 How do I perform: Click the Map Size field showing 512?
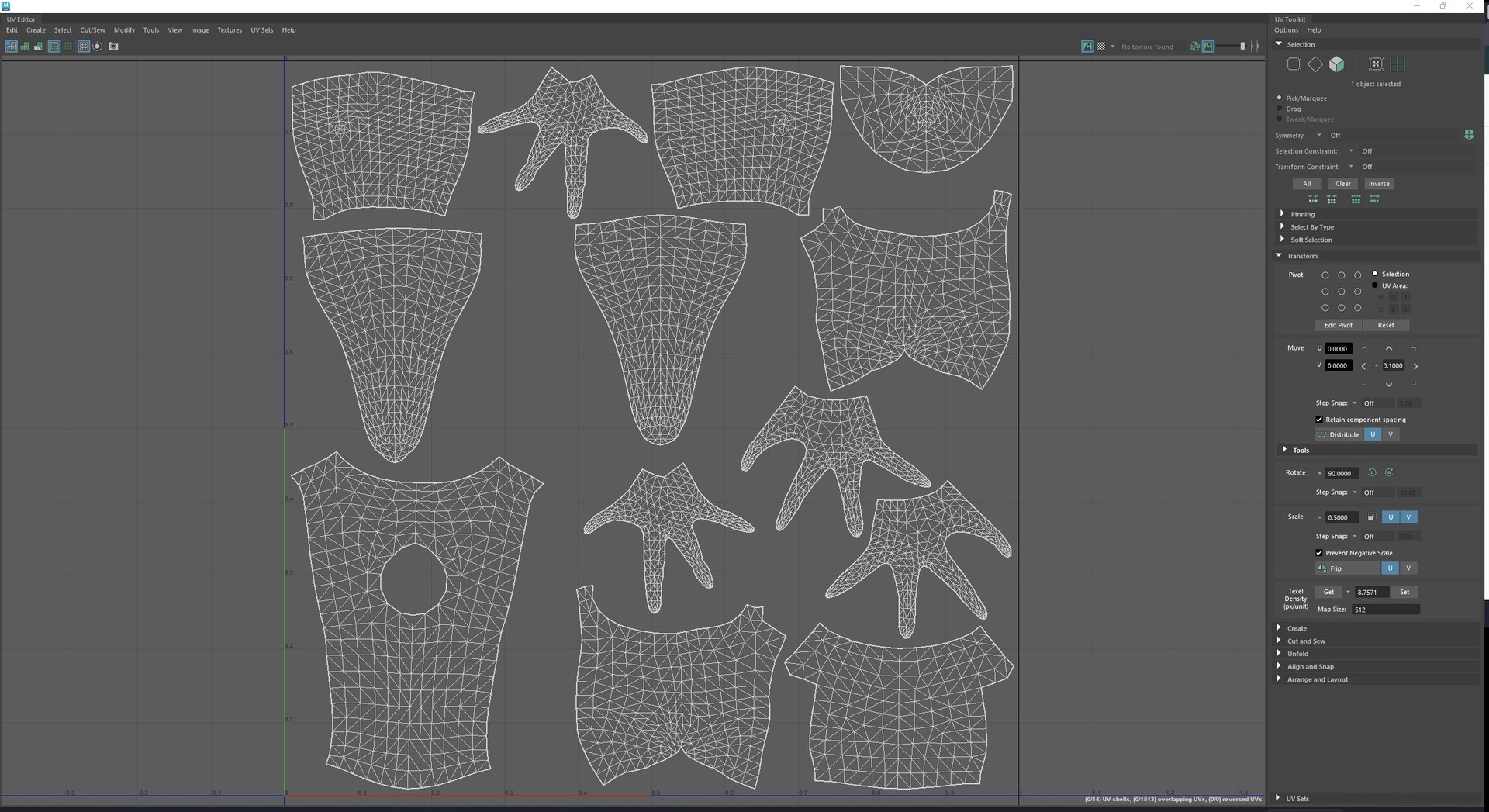point(1386,610)
